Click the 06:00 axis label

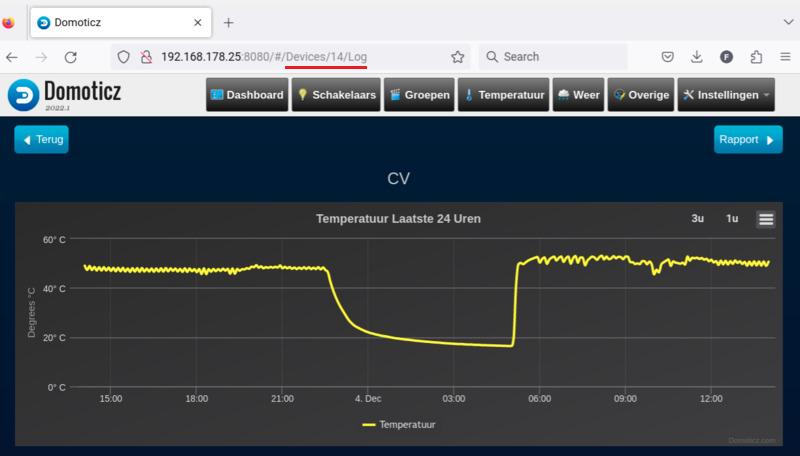pos(539,398)
